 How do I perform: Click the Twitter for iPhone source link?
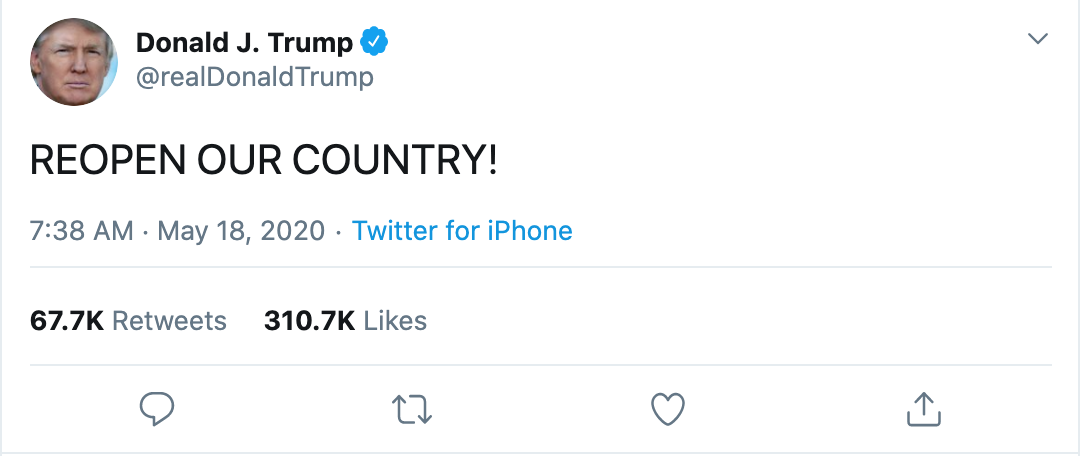pos(462,231)
